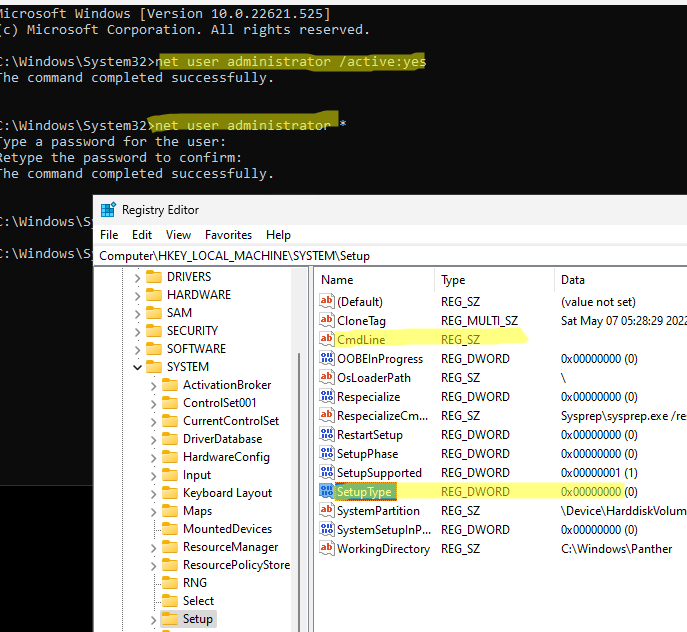Click the SetupPhase DWORD icon
687x632 pixels.
326,453
